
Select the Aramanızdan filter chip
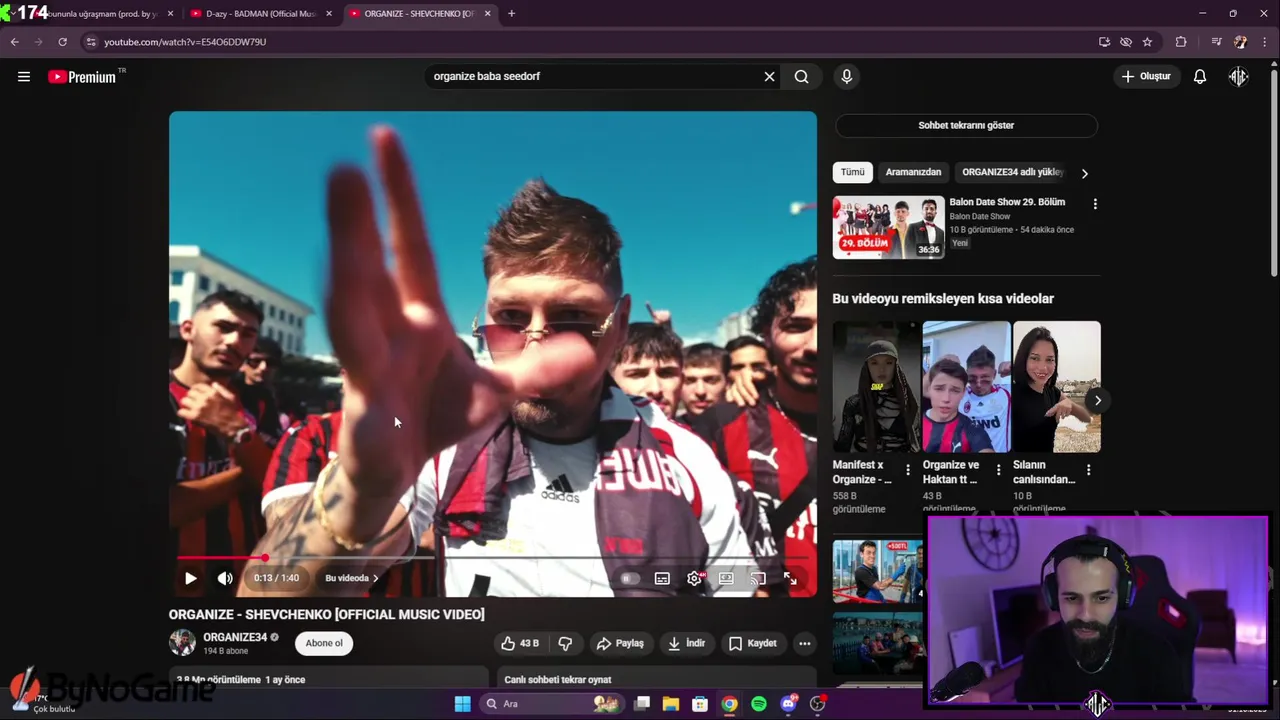[x=913, y=172]
